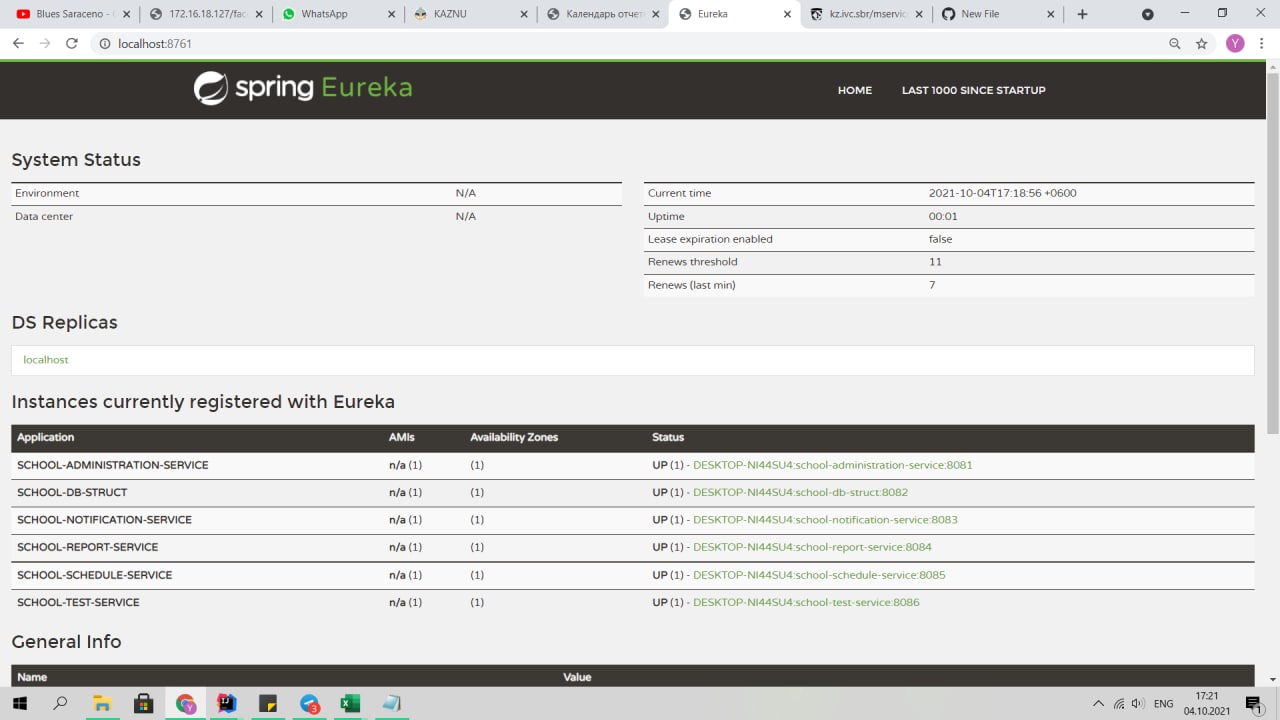The image size is (1280, 720).
Task: Open File Explorer from the taskbar
Action: (102, 704)
